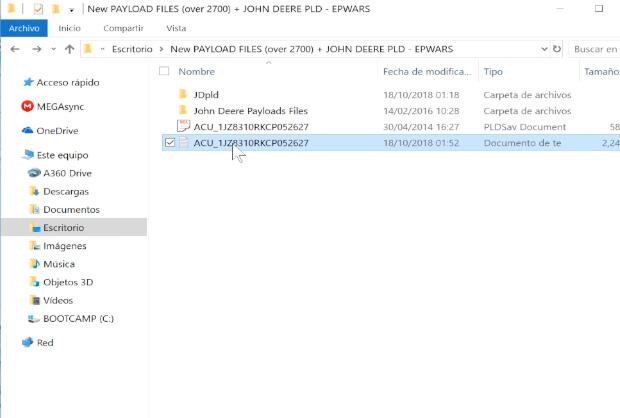Click the properties checkmark icon in title bar

tap(38, 9)
